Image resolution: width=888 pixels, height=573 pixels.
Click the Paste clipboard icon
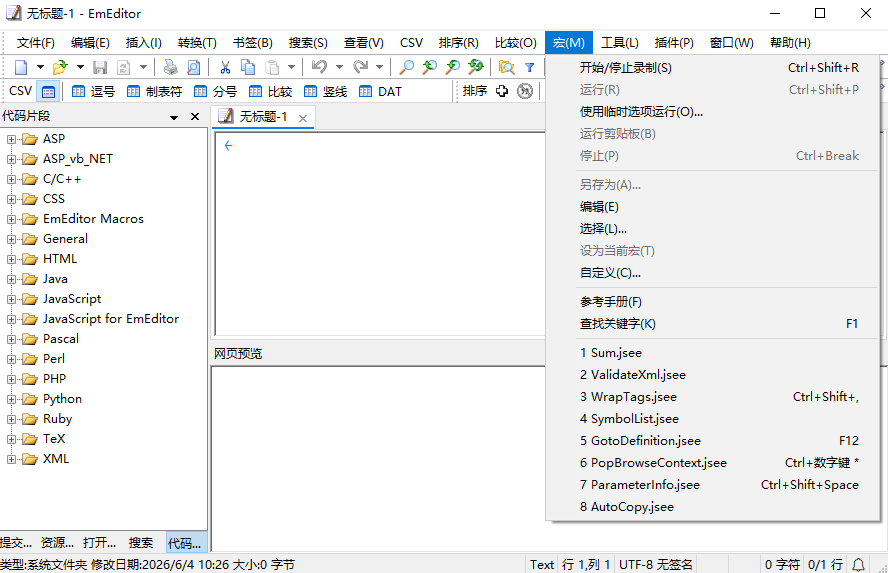272,67
